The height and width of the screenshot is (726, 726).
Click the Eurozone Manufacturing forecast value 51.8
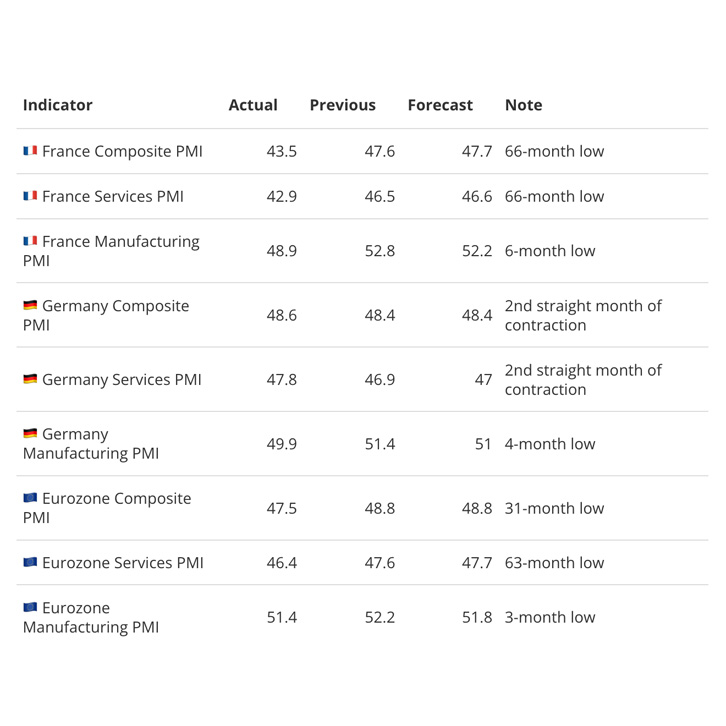point(477,617)
